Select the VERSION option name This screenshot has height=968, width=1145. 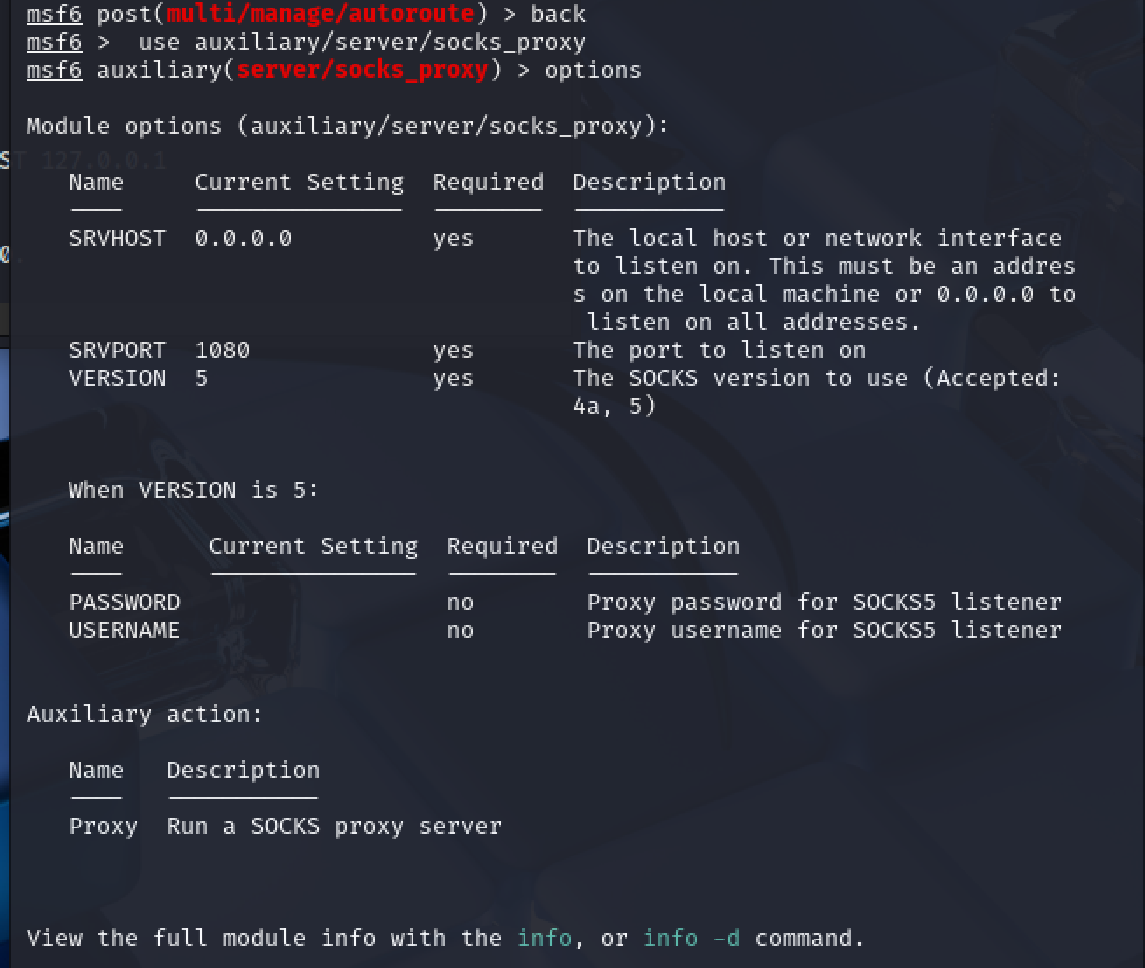coord(117,378)
